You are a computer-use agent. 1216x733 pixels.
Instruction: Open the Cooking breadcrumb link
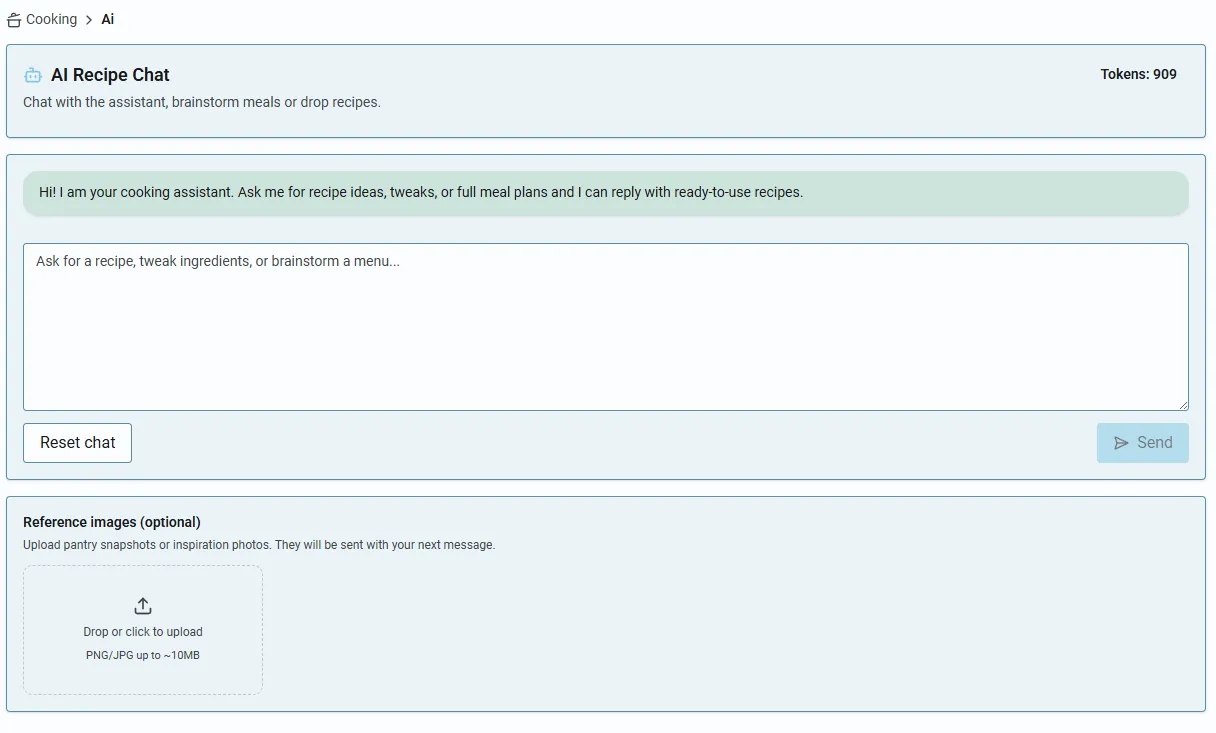coord(51,19)
